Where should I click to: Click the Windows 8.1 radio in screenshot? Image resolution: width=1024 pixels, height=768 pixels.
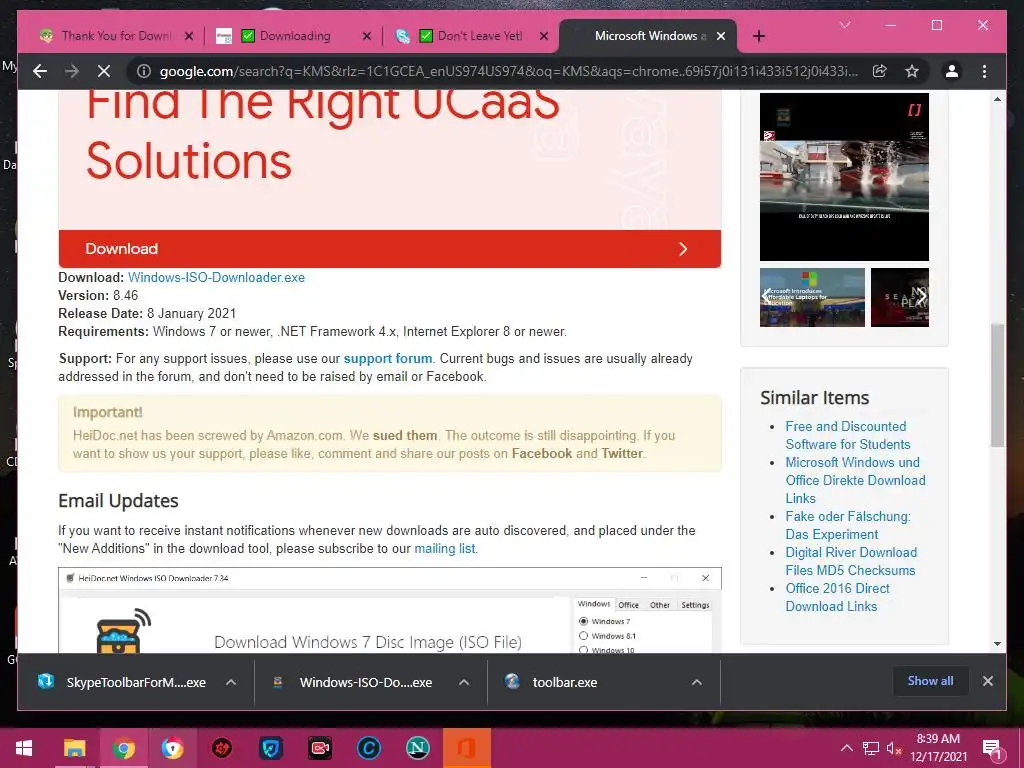(x=584, y=635)
